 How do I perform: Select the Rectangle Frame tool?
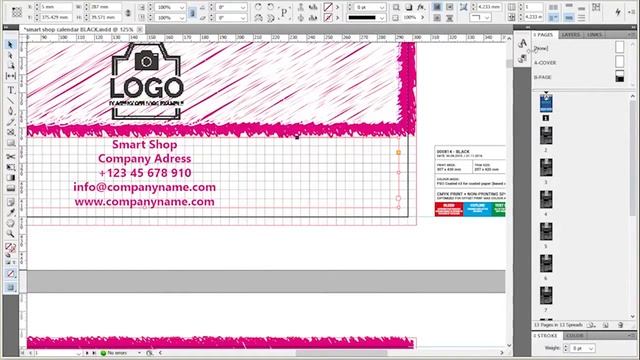point(11,132)
